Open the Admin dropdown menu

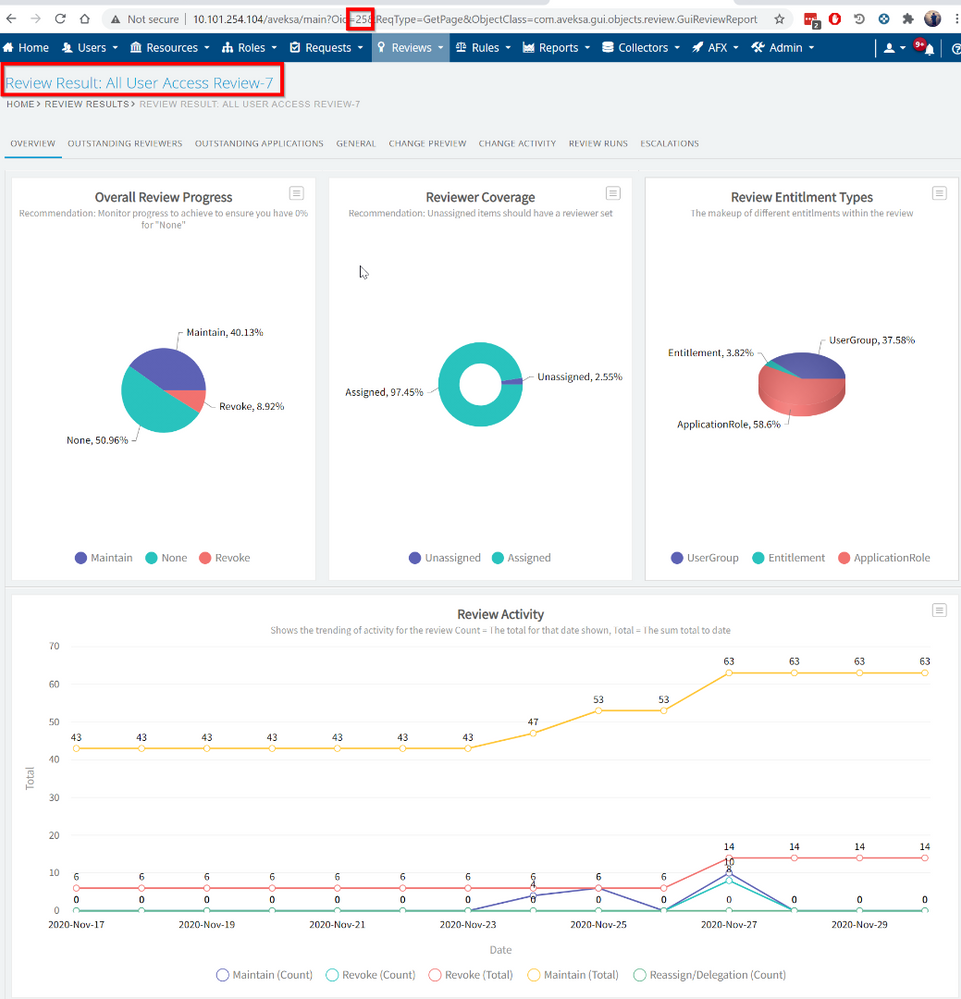point(783,47)
